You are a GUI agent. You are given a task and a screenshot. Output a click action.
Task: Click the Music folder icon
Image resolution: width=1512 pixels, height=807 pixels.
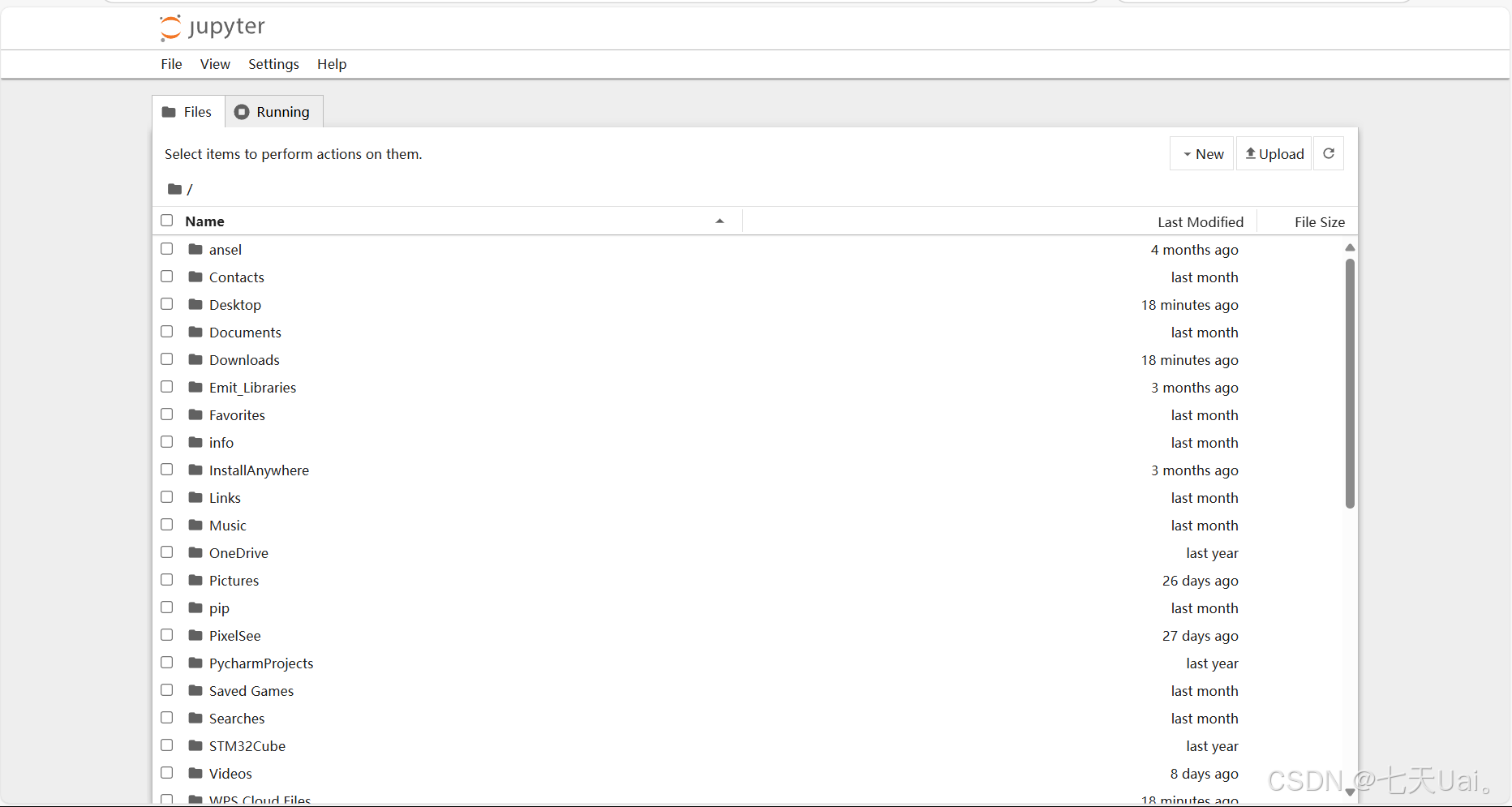pos(195,525)
